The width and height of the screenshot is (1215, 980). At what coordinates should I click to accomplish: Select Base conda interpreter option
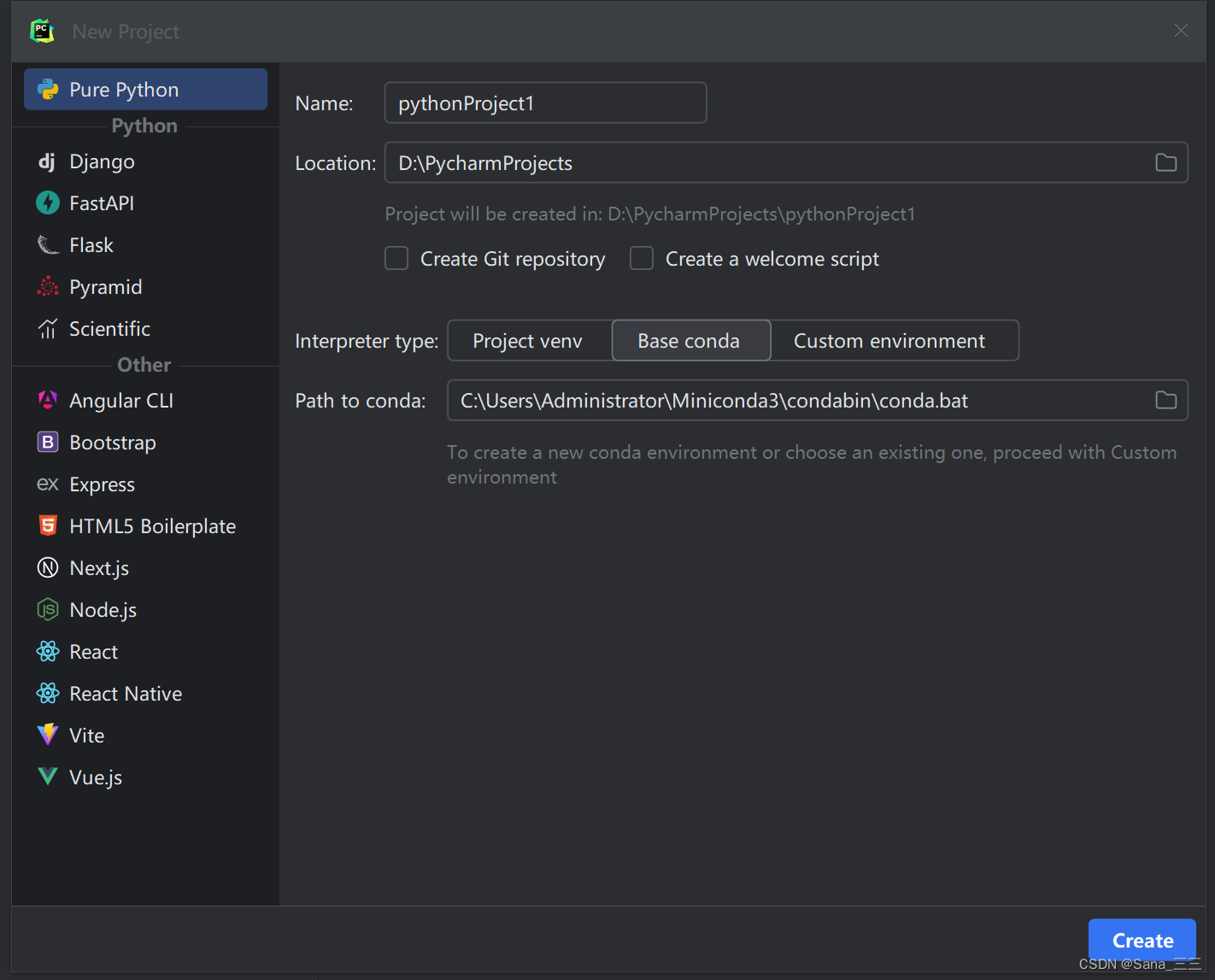[689, 340]
